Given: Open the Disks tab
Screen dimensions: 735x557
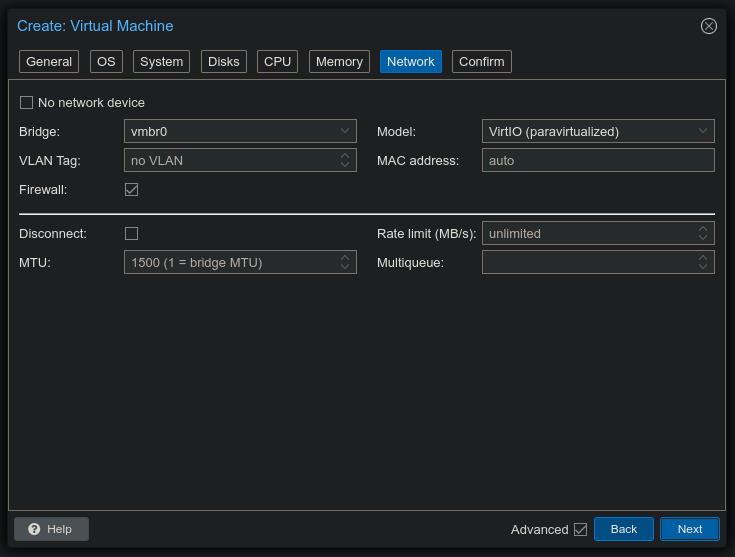Looking at the screenshot, I should point(223,62).
